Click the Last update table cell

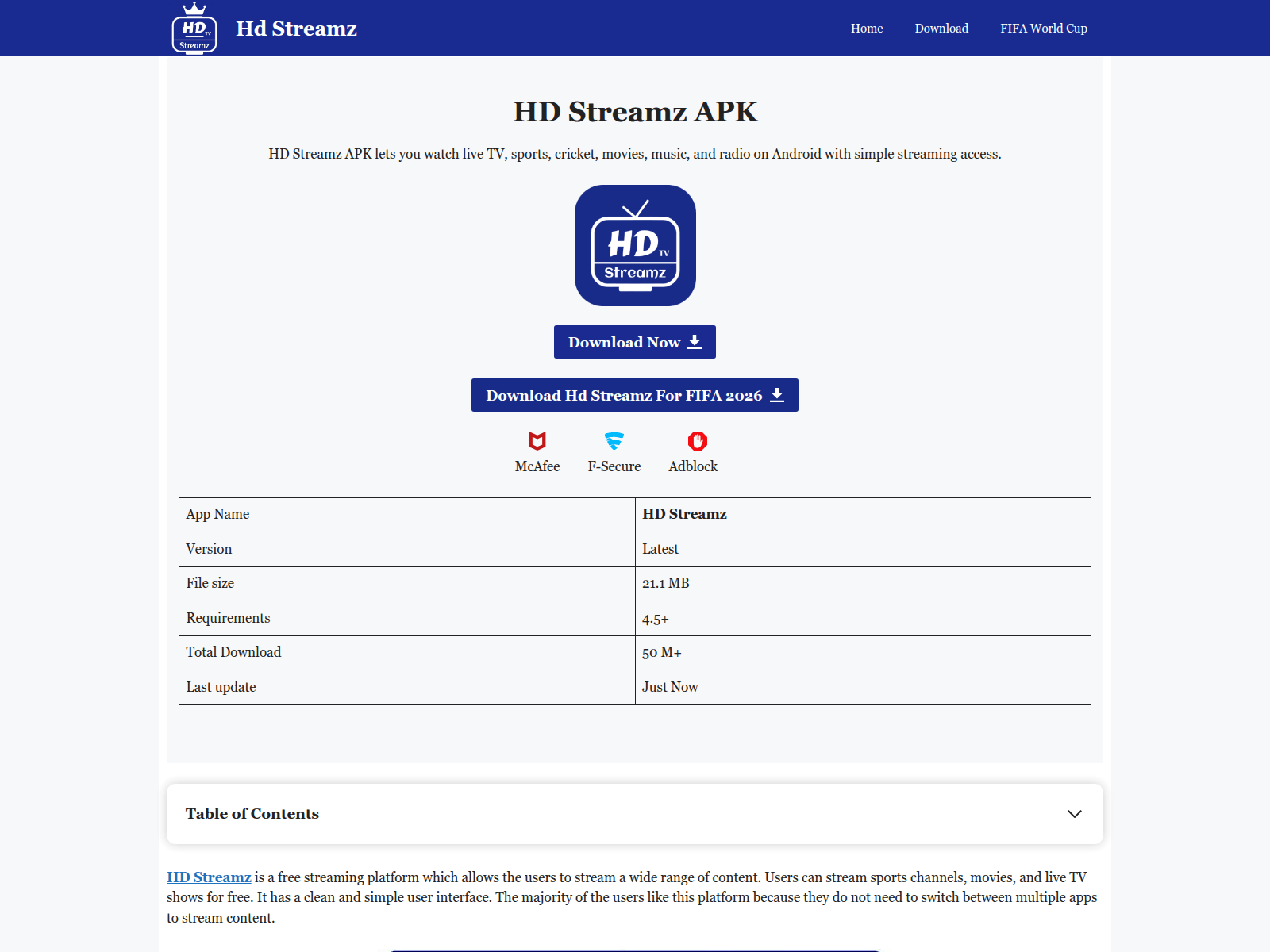pos(407,687)
